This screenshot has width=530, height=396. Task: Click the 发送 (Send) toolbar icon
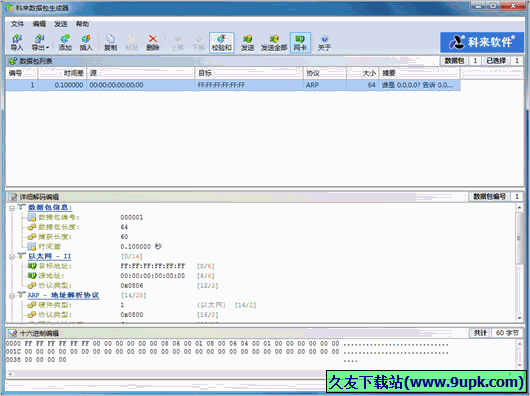pos(247,43)
